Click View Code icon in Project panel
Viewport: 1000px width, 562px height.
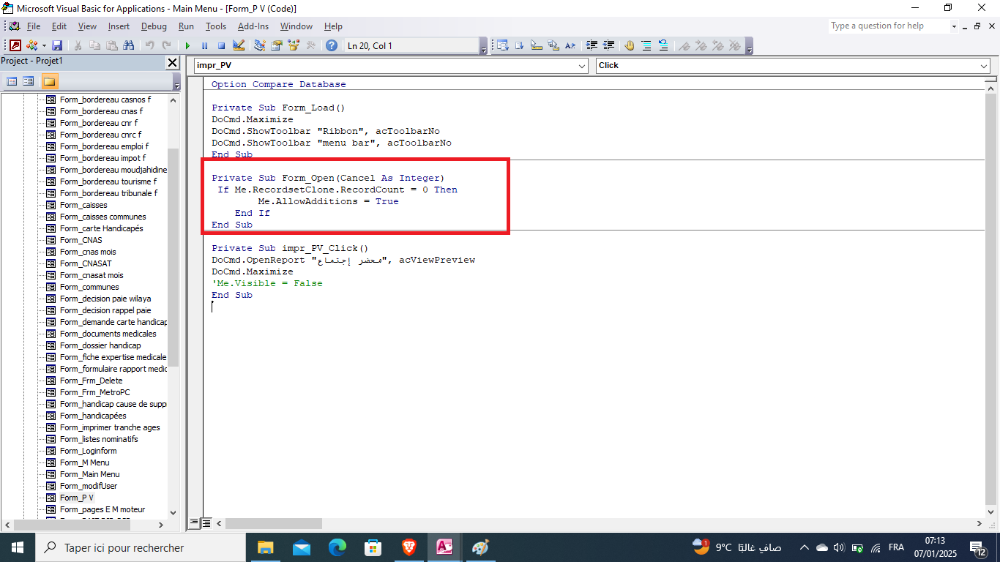pyautogui.click(x=11, y=82)
